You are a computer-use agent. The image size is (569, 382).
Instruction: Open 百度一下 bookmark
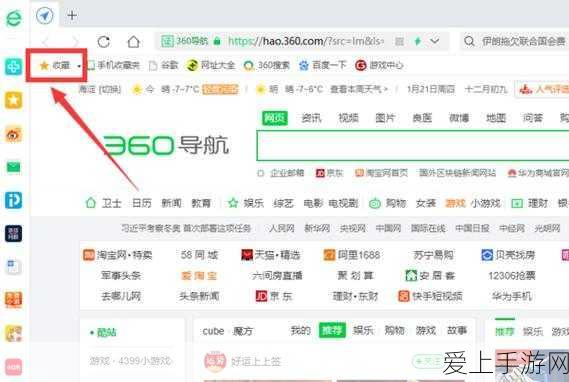pyautogui.click(x=323, y=66)
